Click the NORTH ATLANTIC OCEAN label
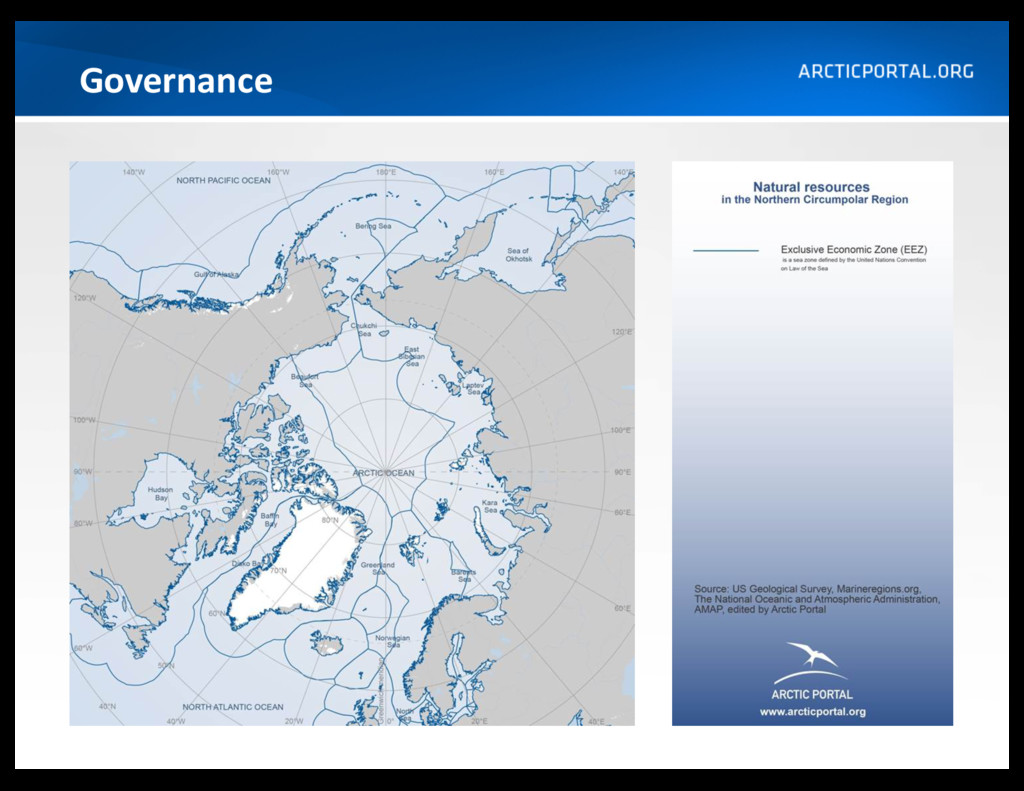The image size is (1024, 791). point(232,707)
